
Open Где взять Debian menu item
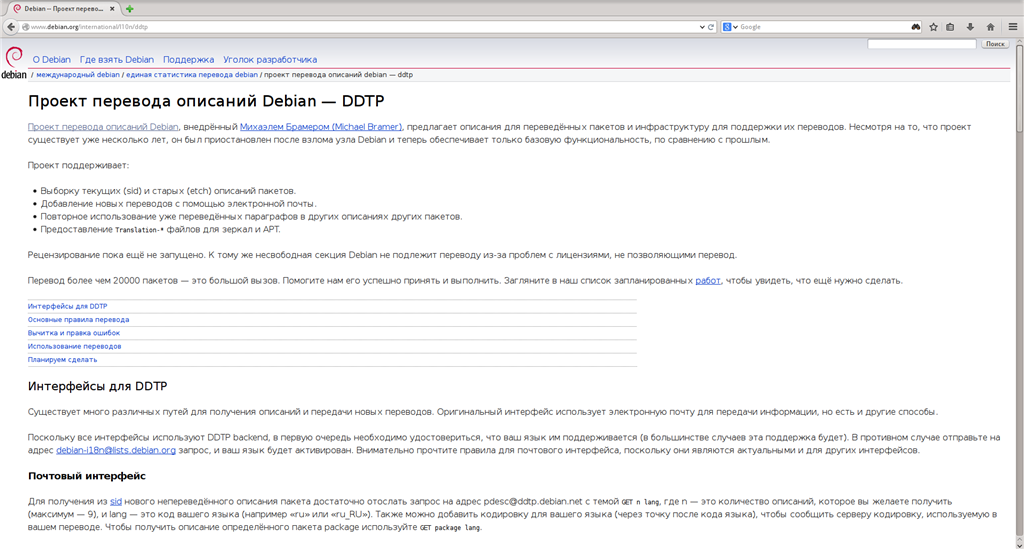pos(117,59)
